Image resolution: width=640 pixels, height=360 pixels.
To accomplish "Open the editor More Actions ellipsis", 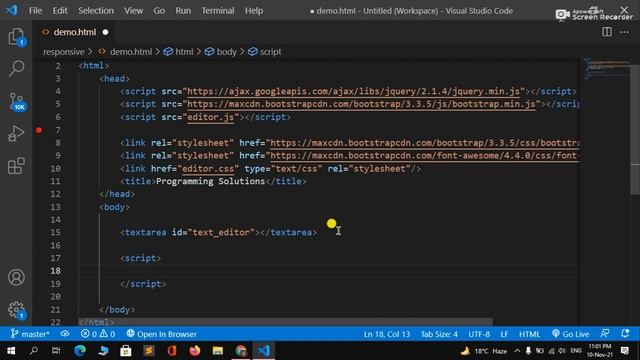I will pyautogui.click(x=624, y=32).
